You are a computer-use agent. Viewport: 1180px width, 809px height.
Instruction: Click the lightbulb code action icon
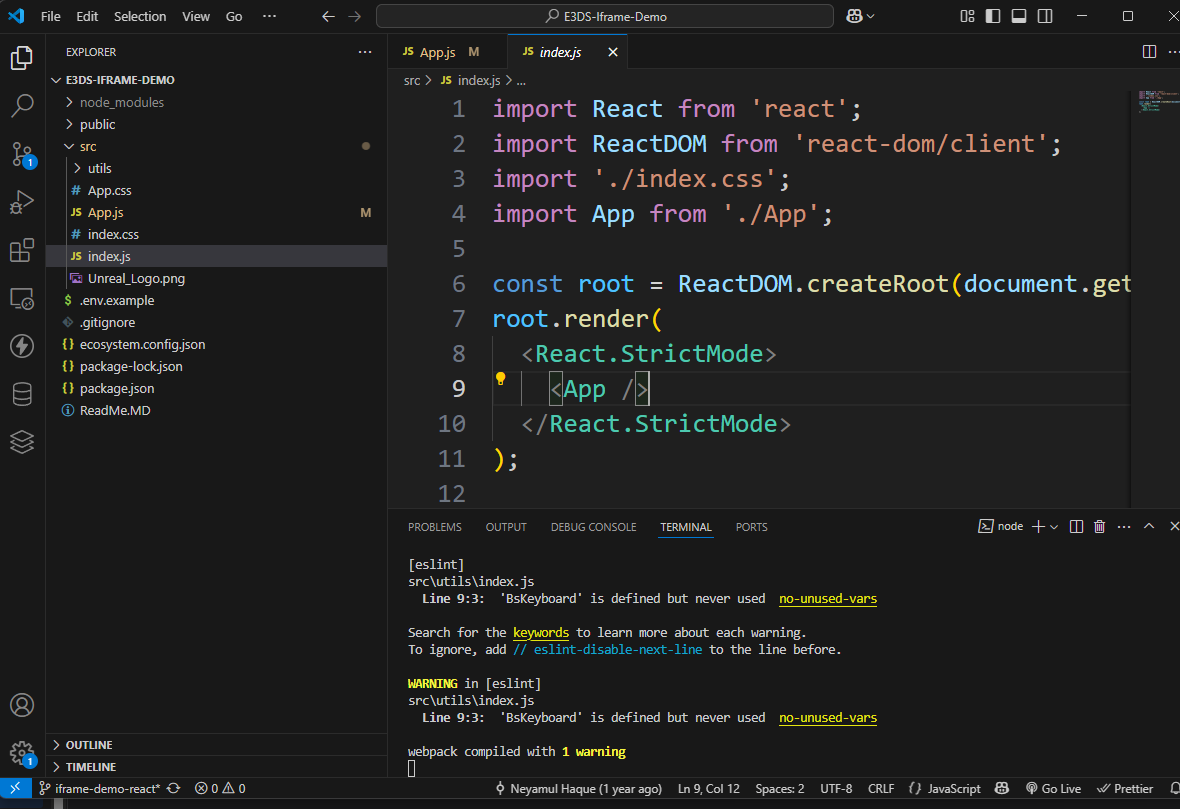(x=501, y=379)
